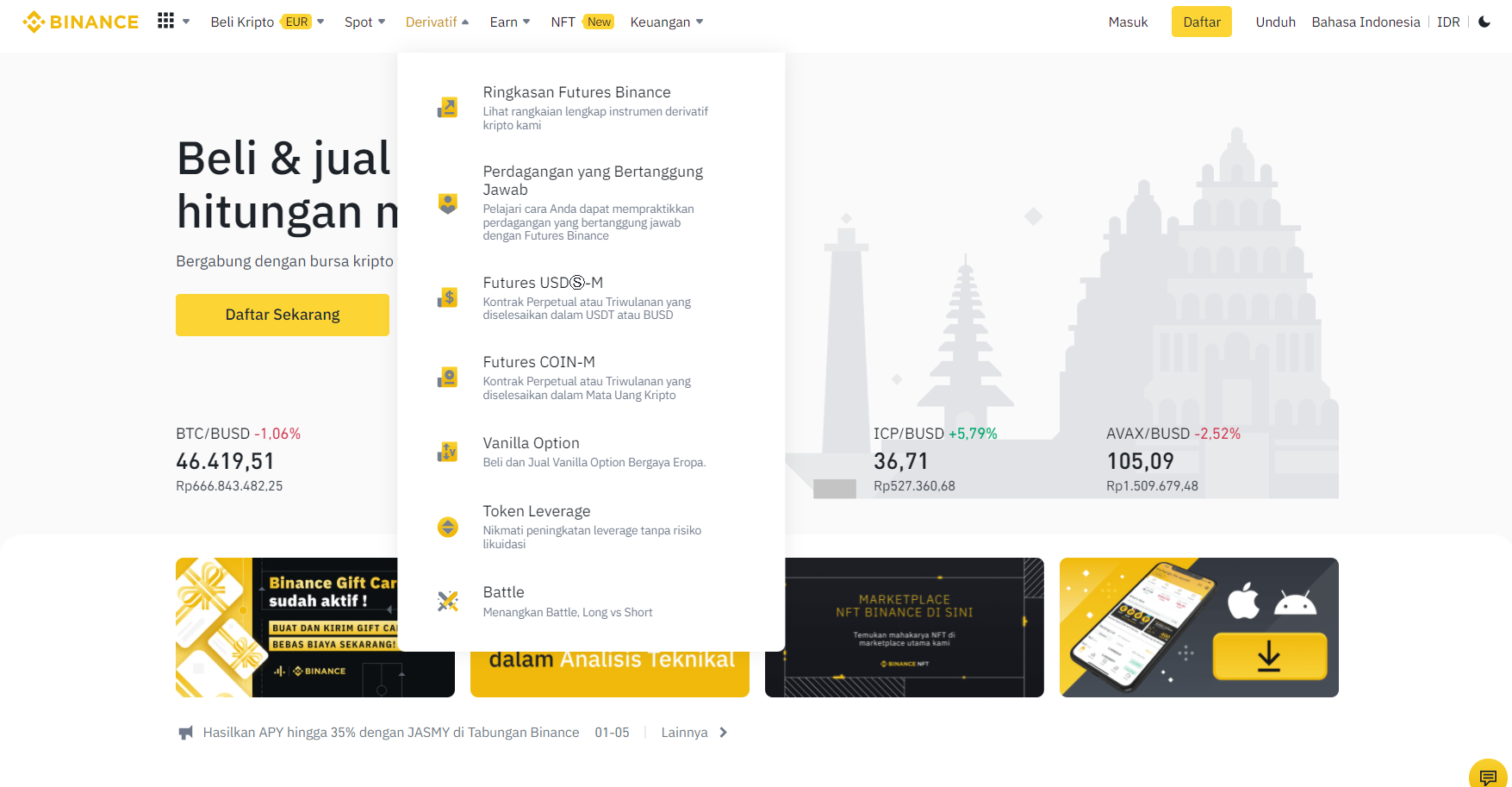The height and width of the screenshot is (787, 1512).
Task: Click the Android logo on app banner
Action: (x=1295, y=603)
